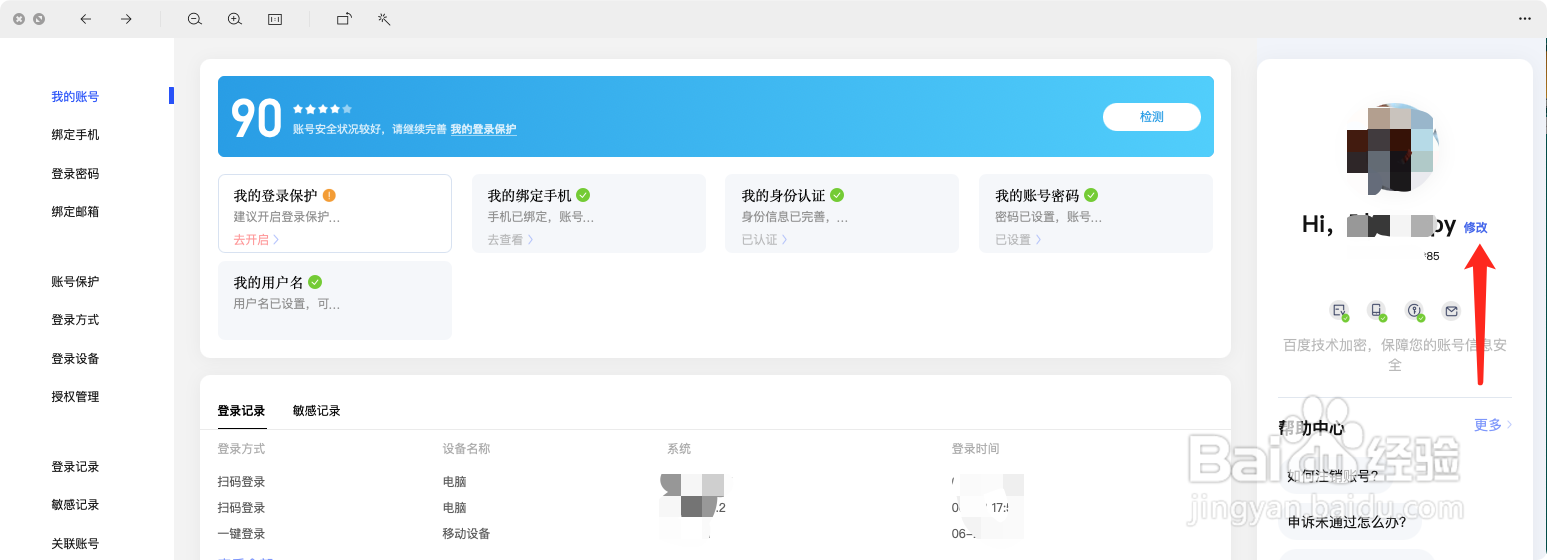Image resolution: width=1547 pixels, height=560 pixels.
Task: Click the 帮助中心 heading
Action: [x=1312, y=428]
